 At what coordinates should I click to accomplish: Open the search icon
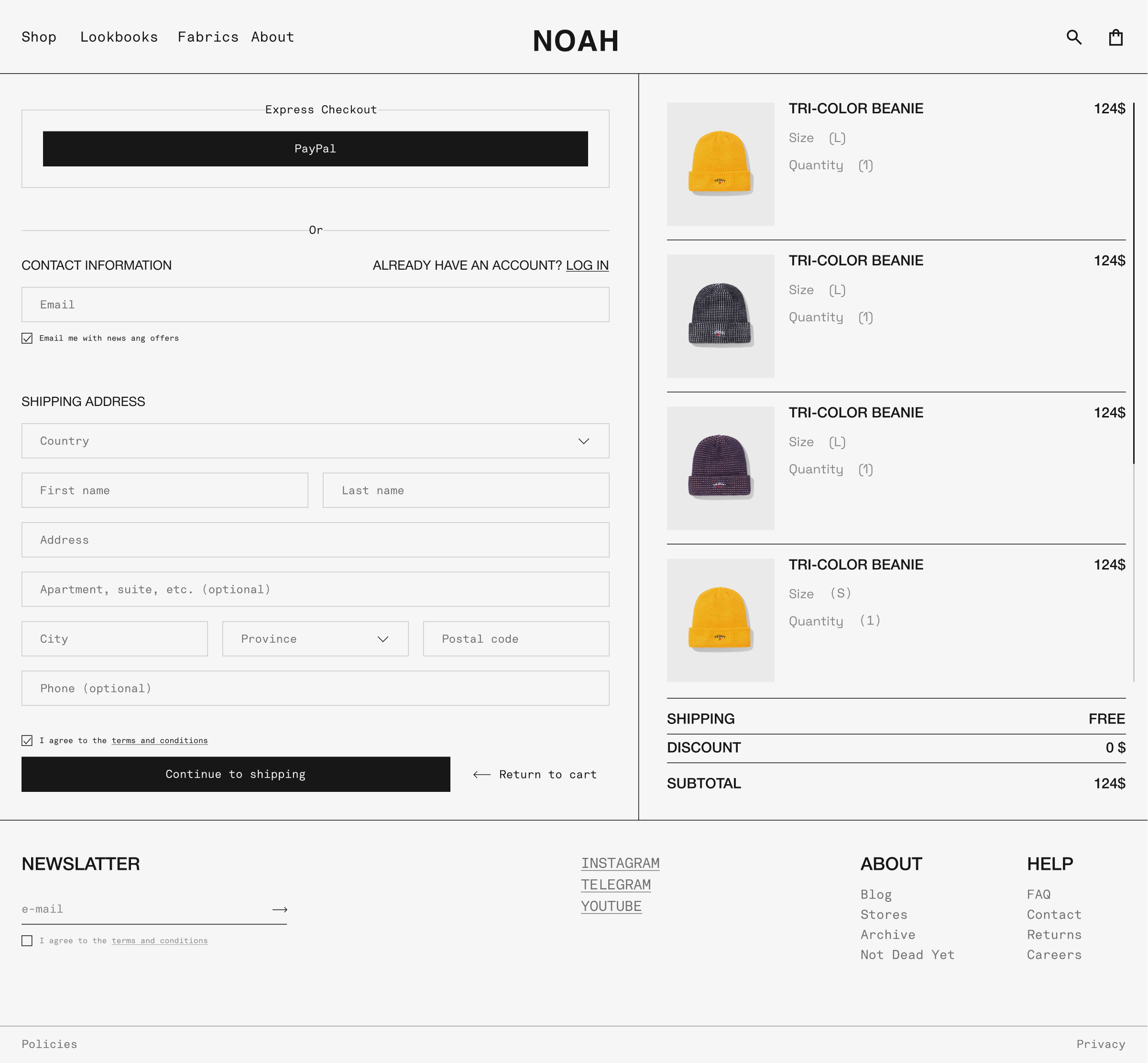pyautogui.click(x=1073, y=37)
